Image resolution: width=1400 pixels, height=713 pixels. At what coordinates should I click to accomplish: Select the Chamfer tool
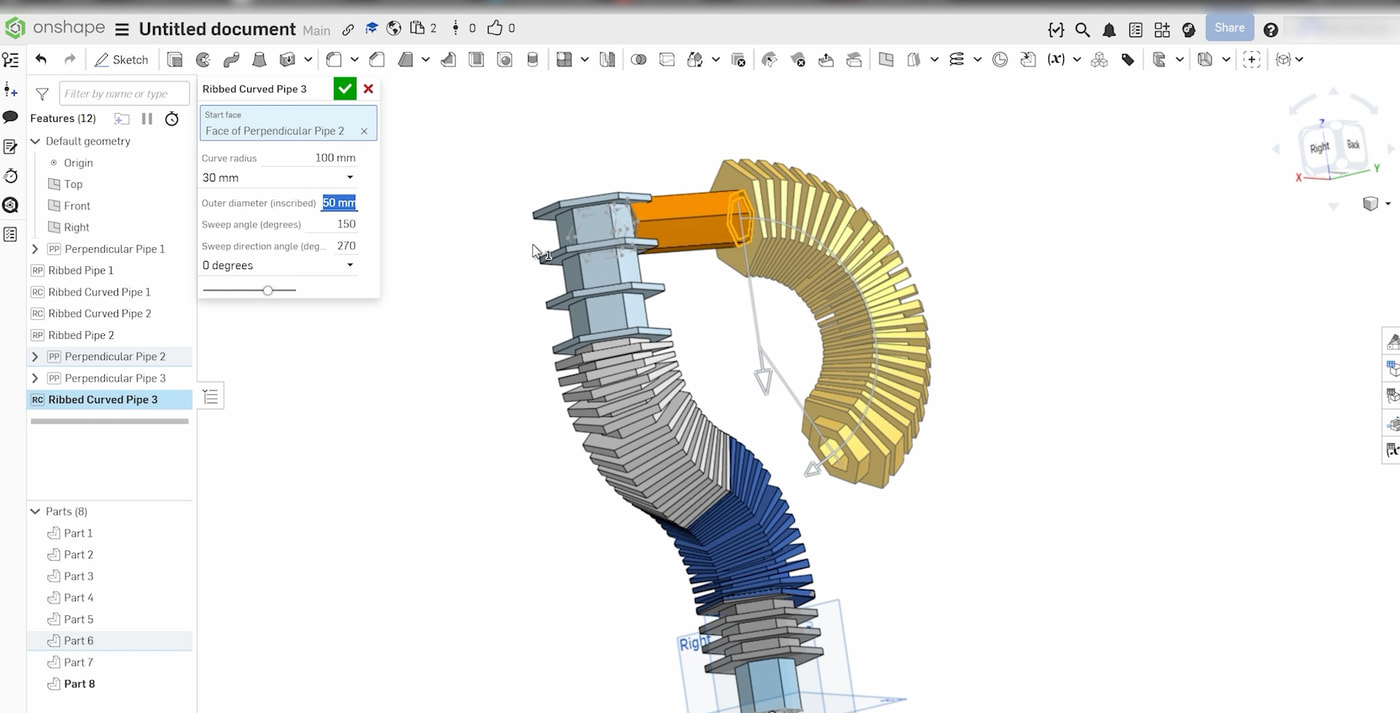coord(377,59)
